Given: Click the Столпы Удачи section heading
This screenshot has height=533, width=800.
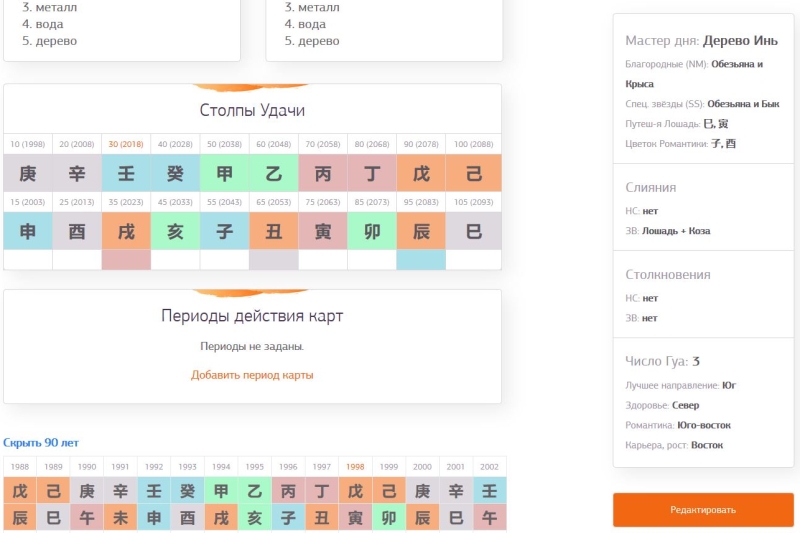Looking at the screenshot, I should 252,110.
